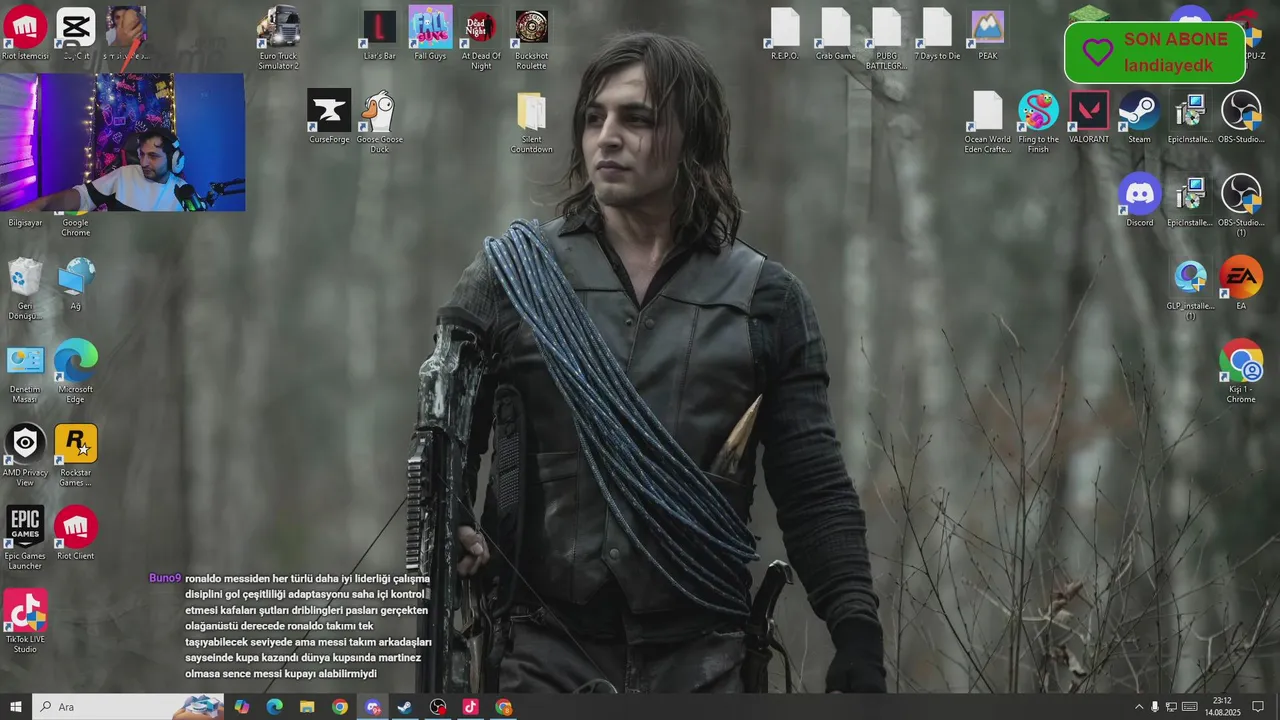Image resolution: width=1280 pixels, height=720 pixels.
Task: Launch CapCut from the desktop
Action: (75, 33)
